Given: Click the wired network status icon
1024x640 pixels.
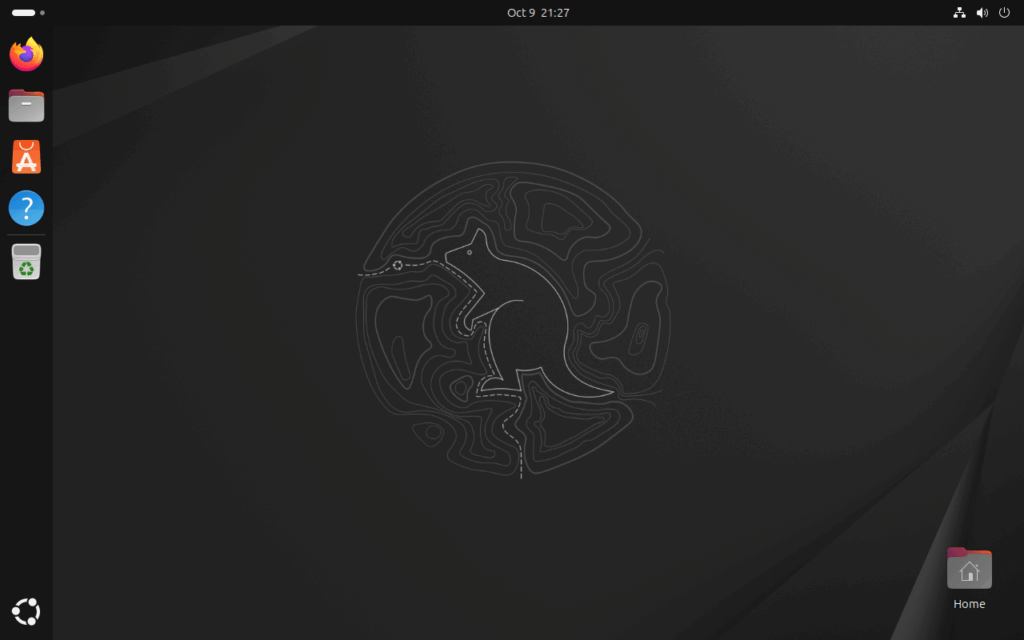Looking at the screenshot, I should point(959,13).
